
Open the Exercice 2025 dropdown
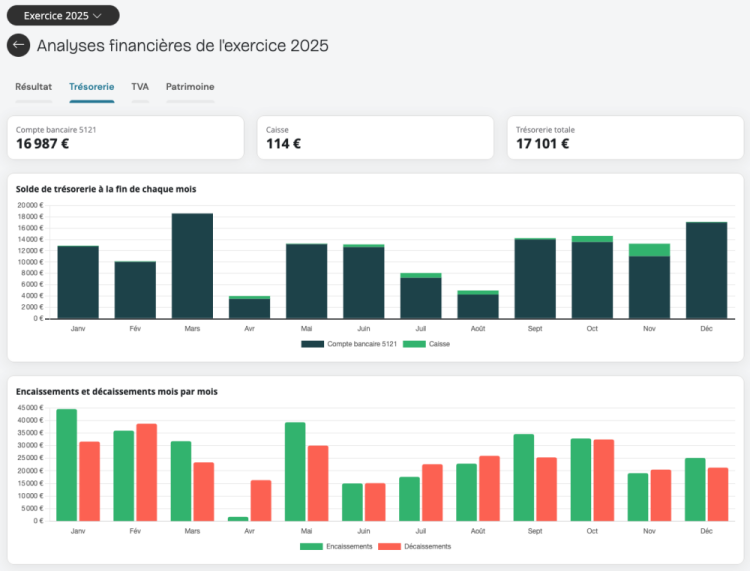[x=63, y=16]
